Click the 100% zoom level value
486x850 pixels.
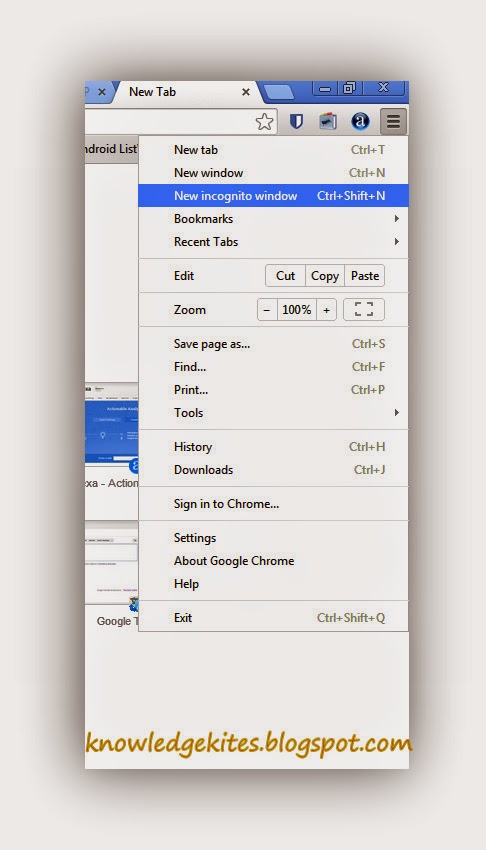(x=297, y=310)
